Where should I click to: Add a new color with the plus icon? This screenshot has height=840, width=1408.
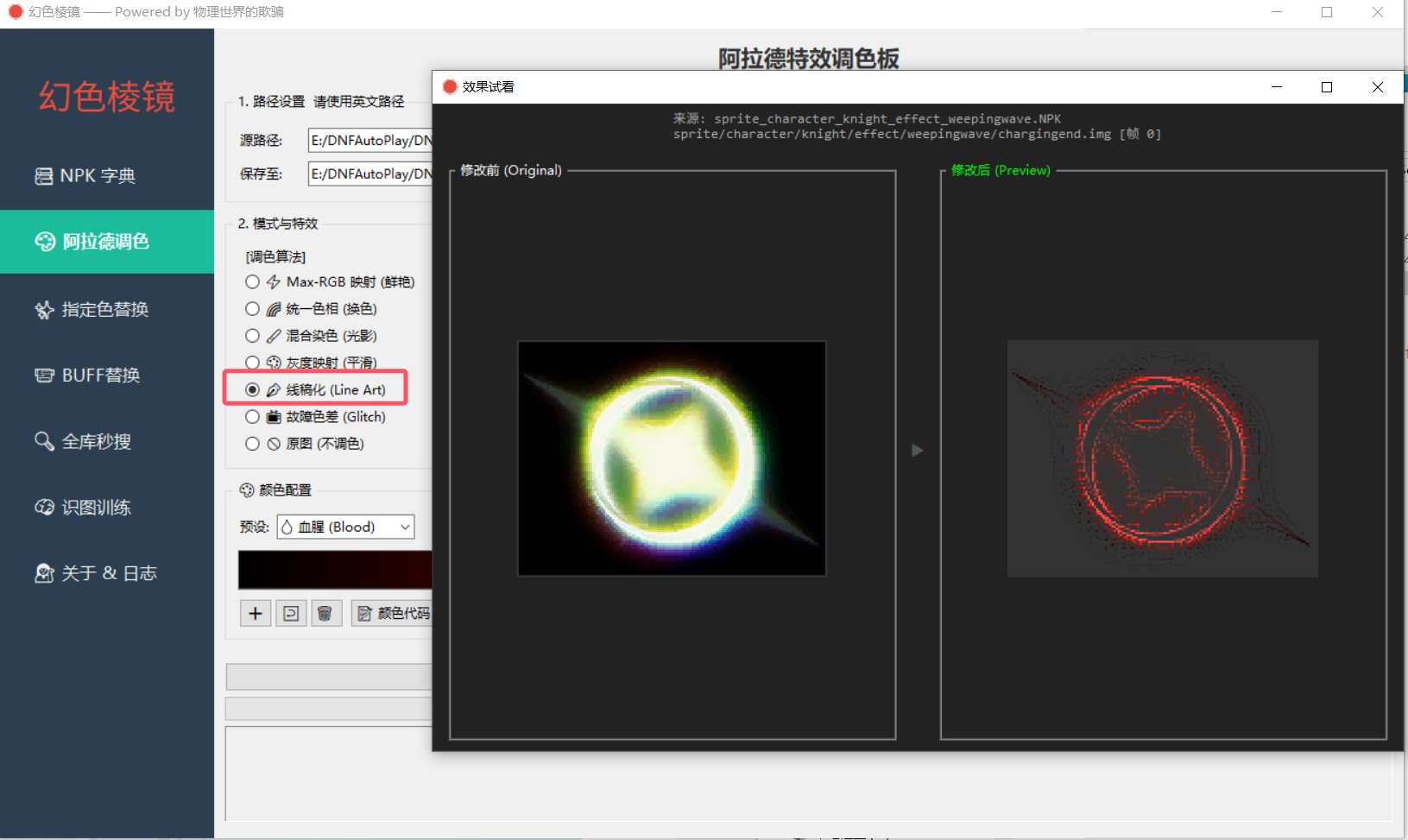pyautogui.click(x=255, y=613)
